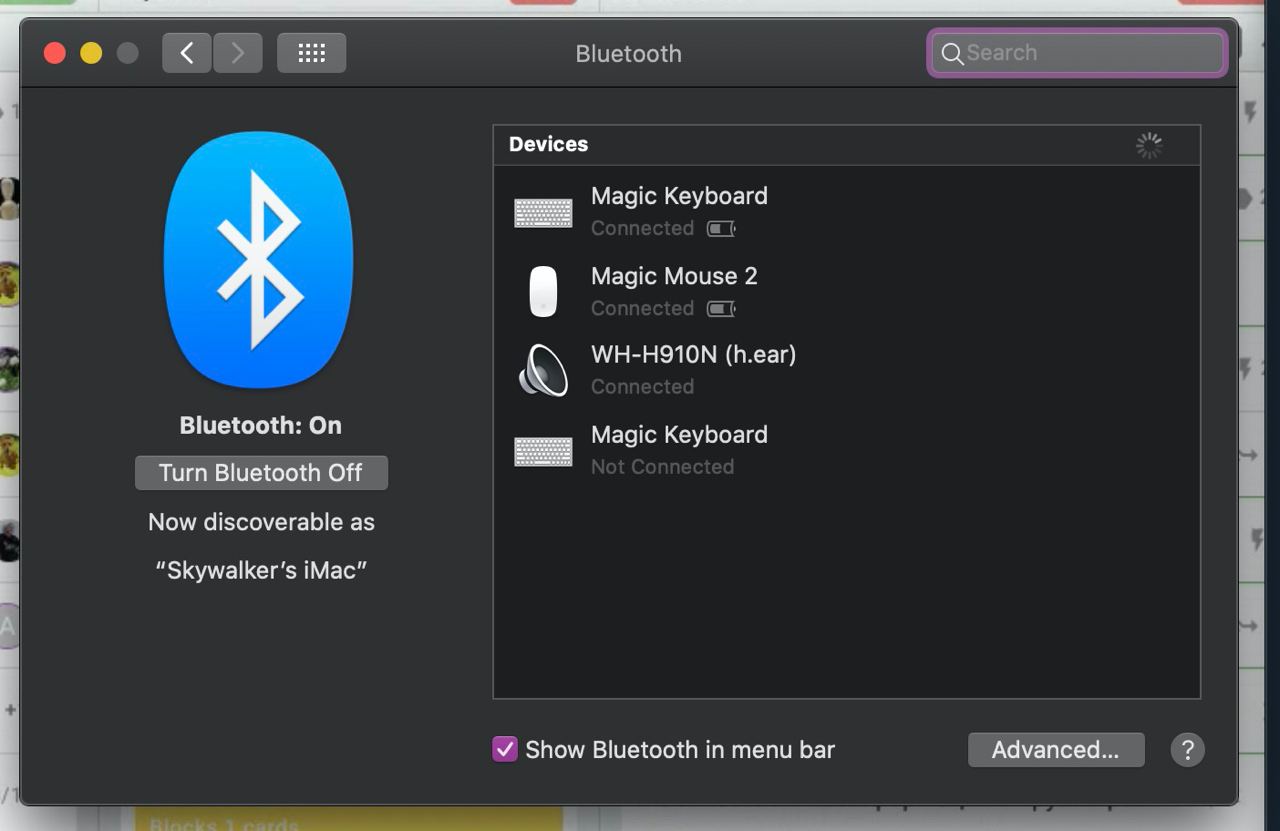Click the "Skywalker's iMac" name text

click(261, 571)
